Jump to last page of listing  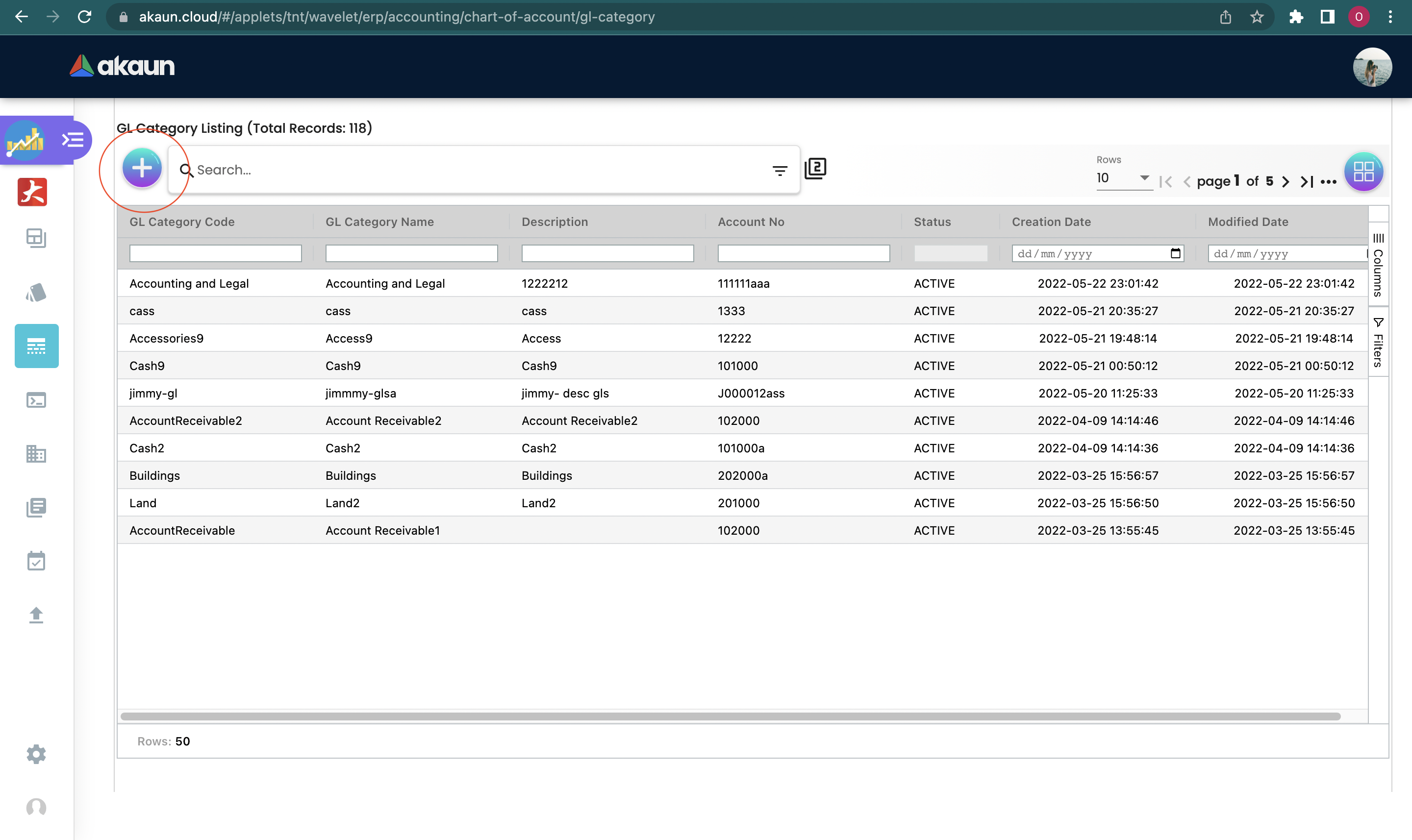[1307, 182]
